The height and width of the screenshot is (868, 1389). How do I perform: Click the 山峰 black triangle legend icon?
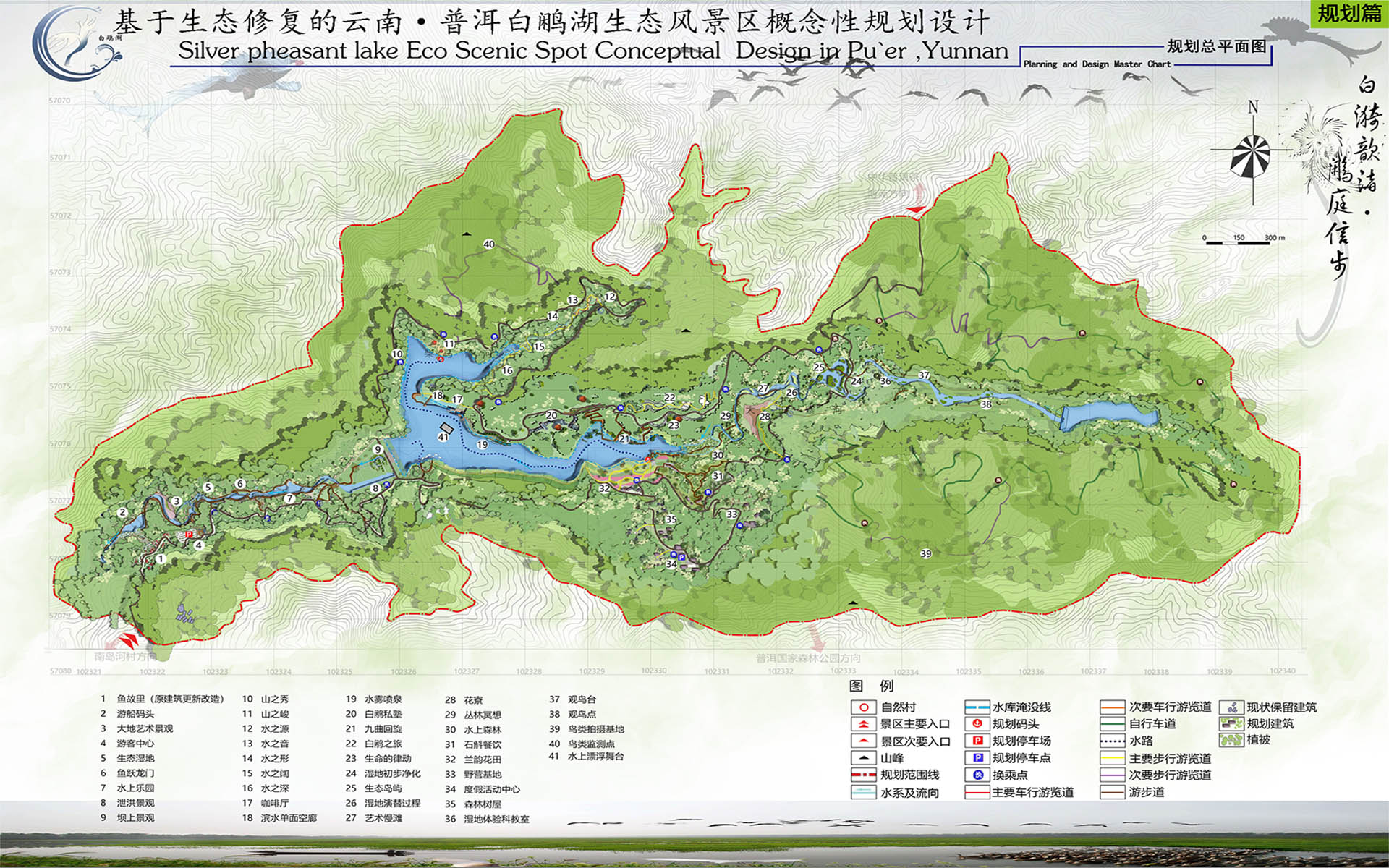[x=863, y=758]
